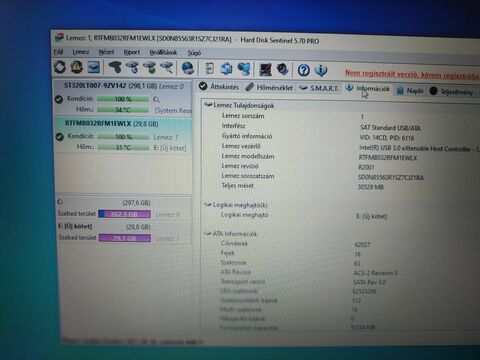Screen dimensions: 480x360
Task: Collapse the ATA információk section
Action: 207,233
